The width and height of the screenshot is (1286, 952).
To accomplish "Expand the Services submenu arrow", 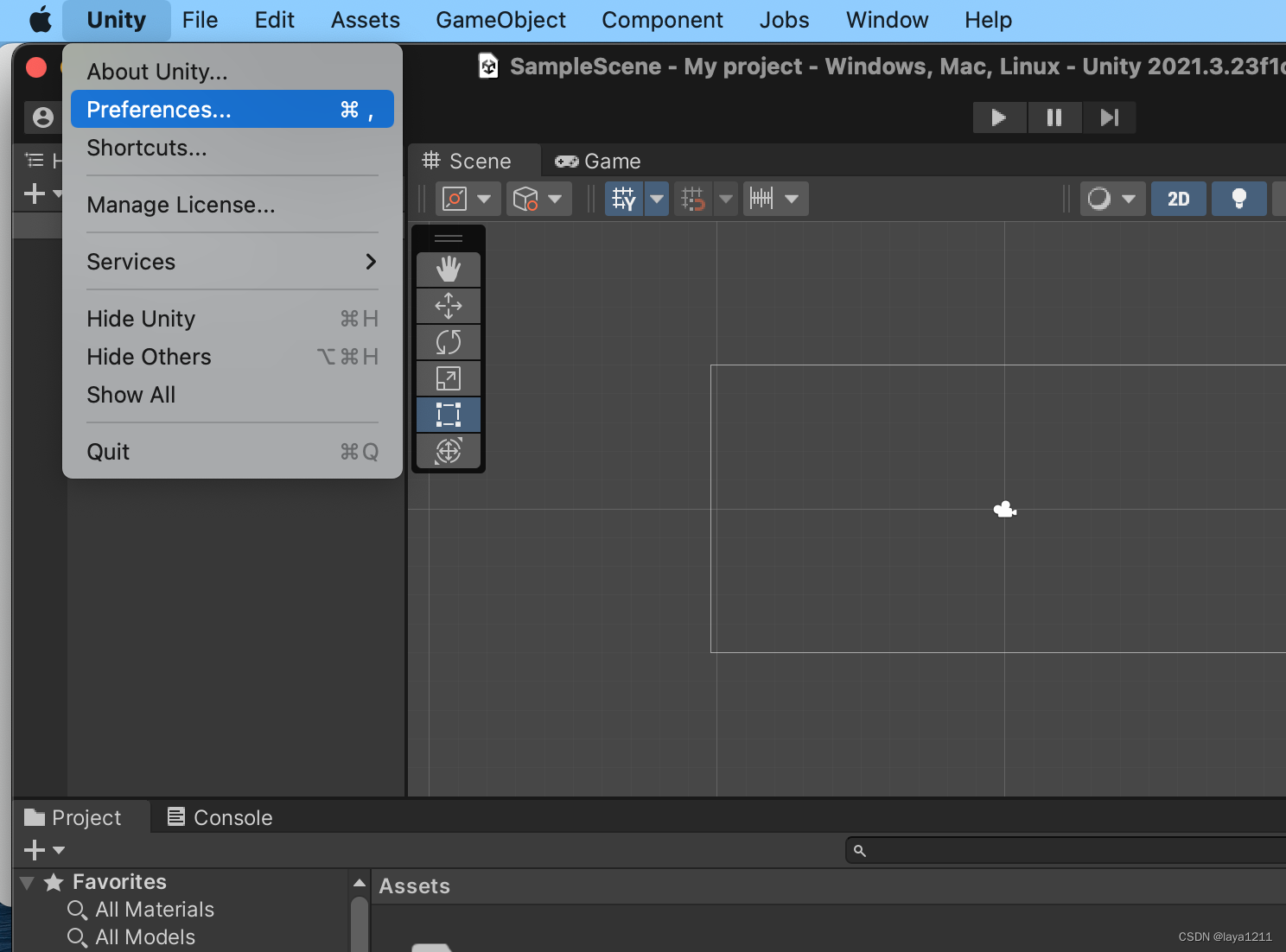I will click(x=371, y=262).
